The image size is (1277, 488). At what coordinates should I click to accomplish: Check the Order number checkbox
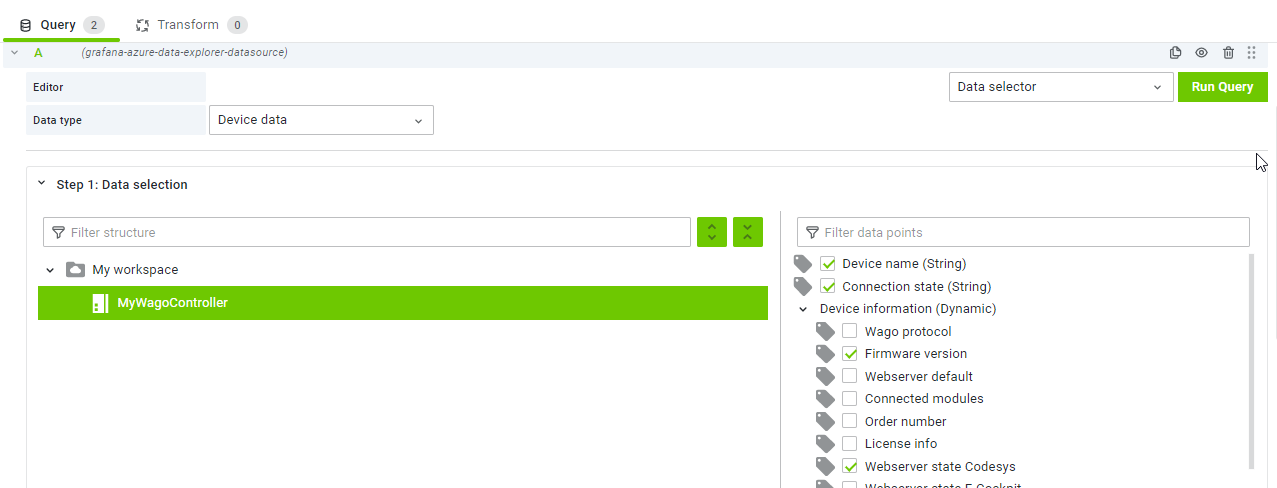pyautogui.click(x=849, y=421)
